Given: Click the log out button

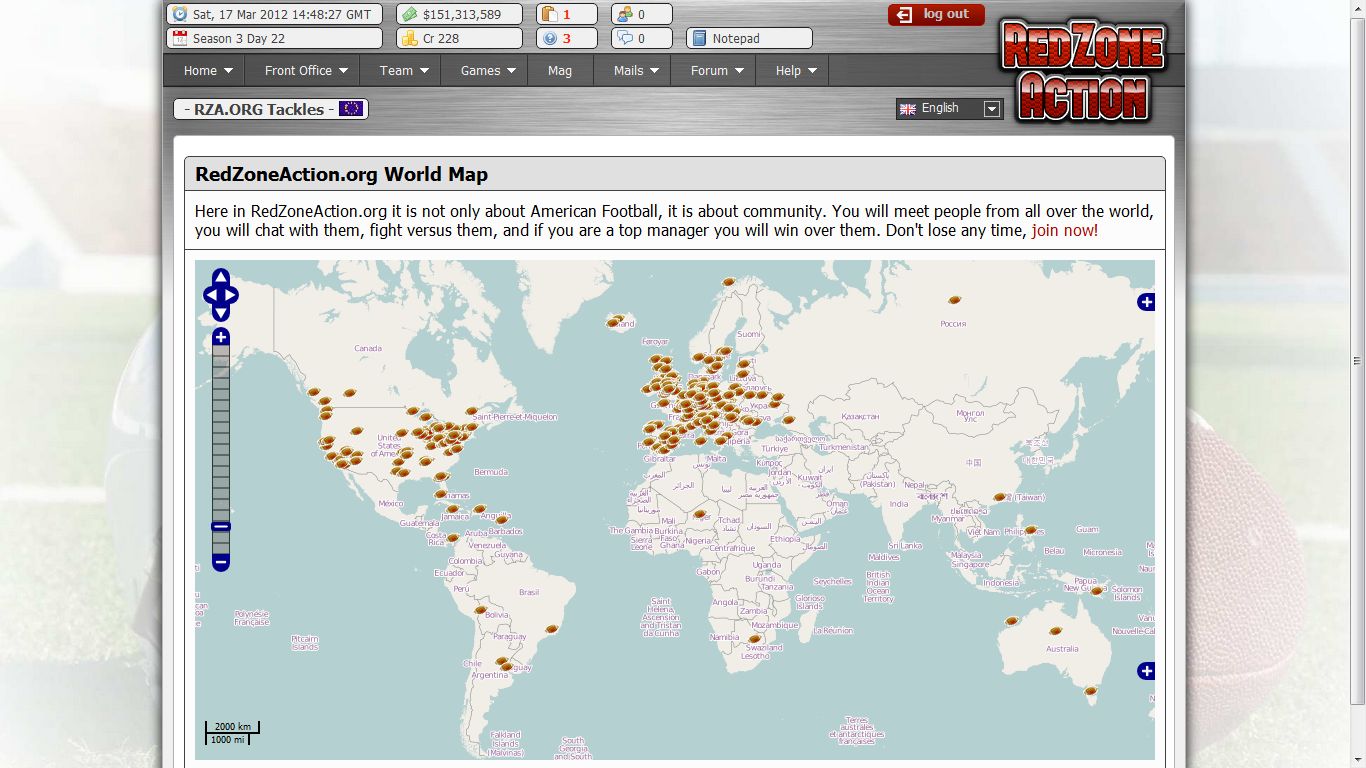Looking at the screenshot, I should tap(936, 14).
